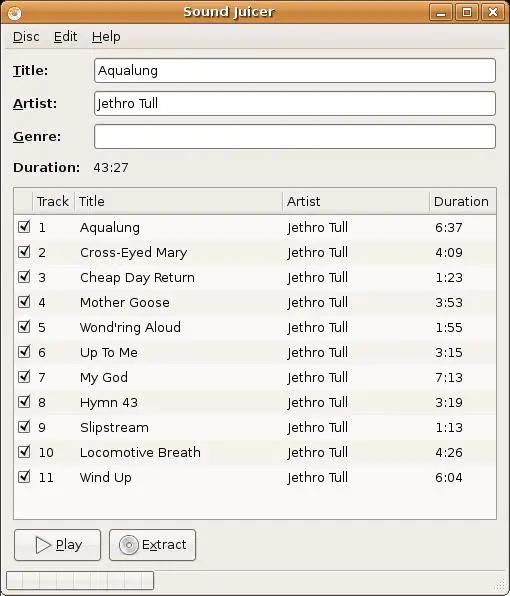Toggle the Hymn 43 checkbox
510x596 pixels.
tap(24, 402)
